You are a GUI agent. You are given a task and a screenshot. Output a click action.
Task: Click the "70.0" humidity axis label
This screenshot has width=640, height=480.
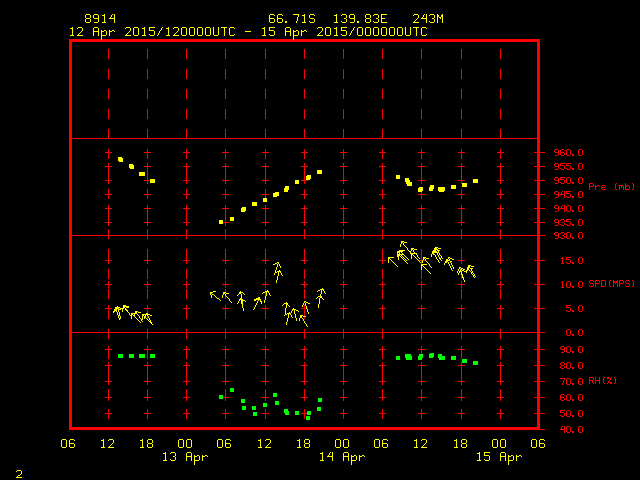click(x=571, y=382)
